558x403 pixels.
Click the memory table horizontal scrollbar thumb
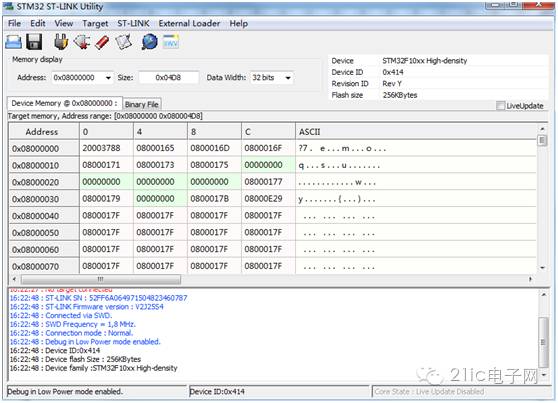coord(101,279)
